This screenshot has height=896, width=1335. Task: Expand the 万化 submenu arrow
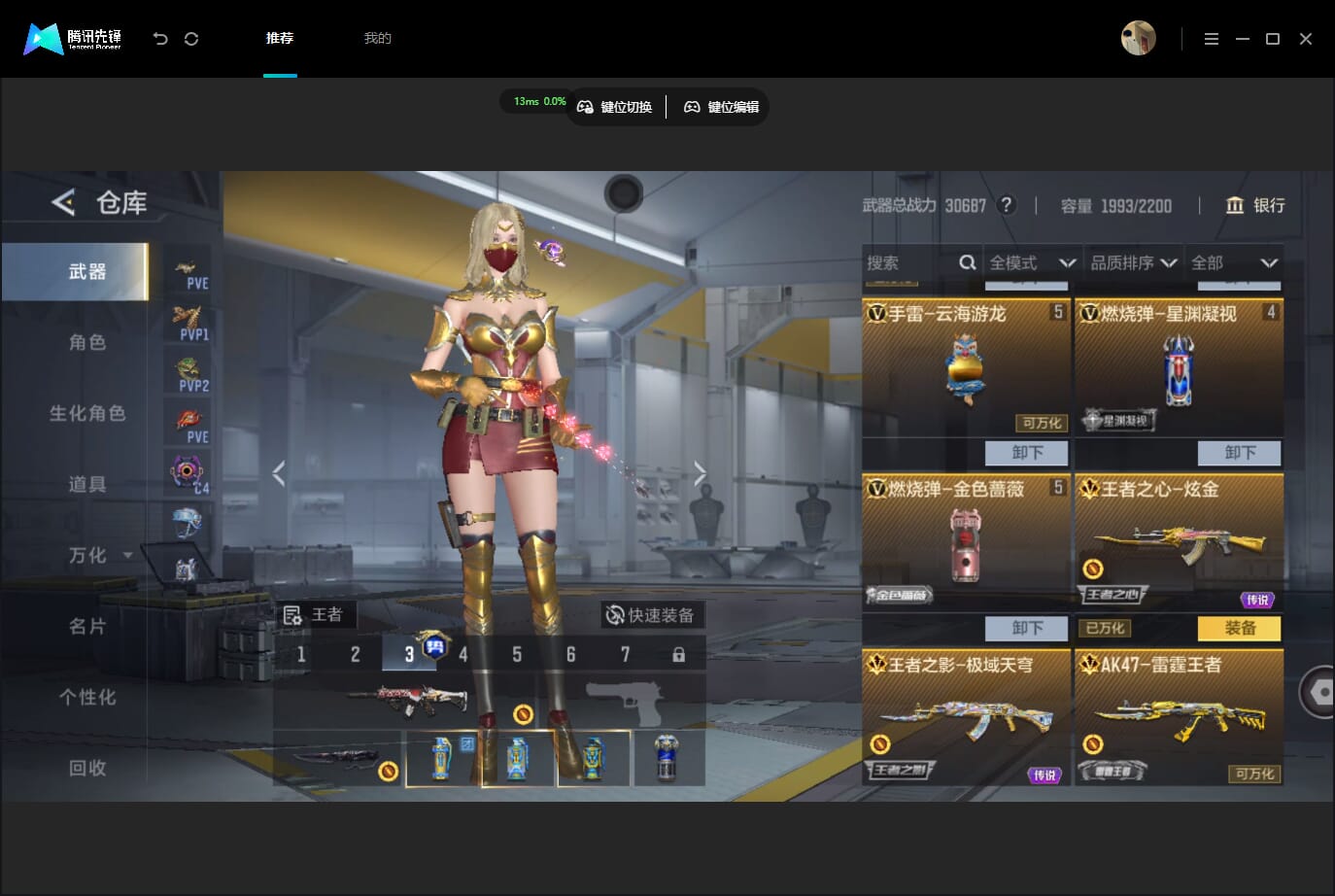click(x=127, y=555)
